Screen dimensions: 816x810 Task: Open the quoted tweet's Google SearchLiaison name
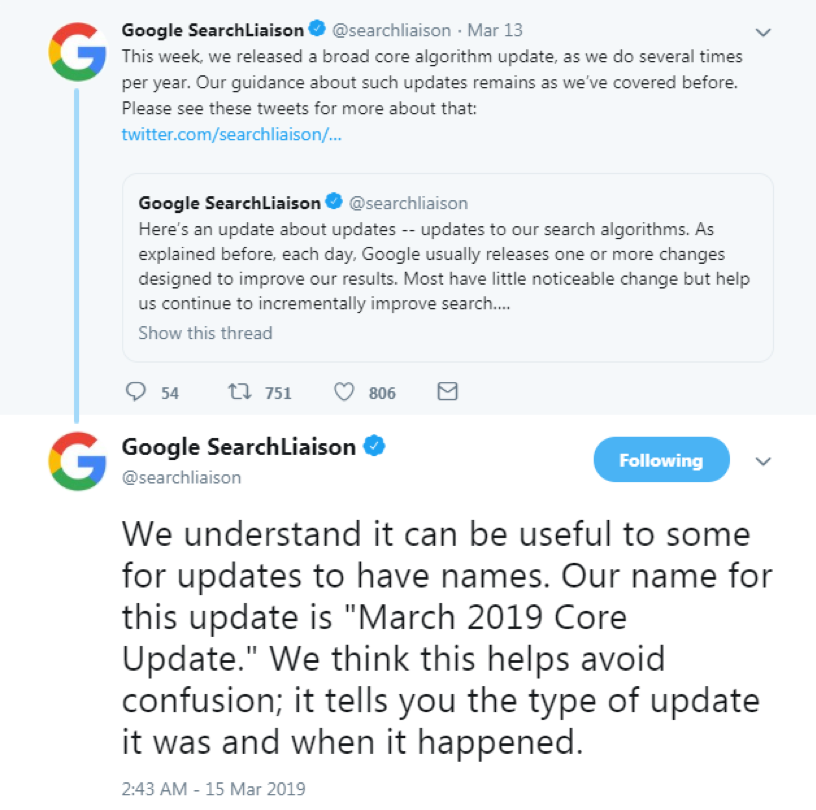pyautogui.click(x=230, y=203)
